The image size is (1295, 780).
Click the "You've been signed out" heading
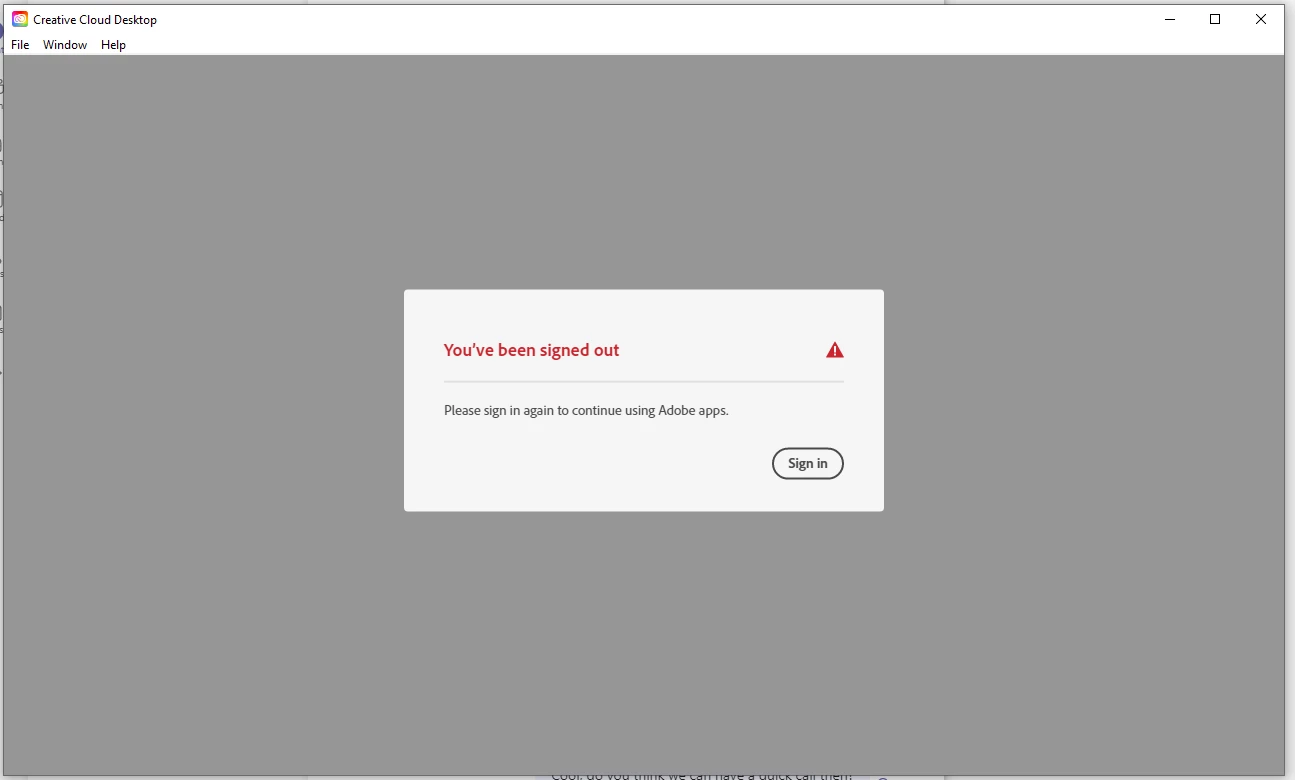pos(531,350)
